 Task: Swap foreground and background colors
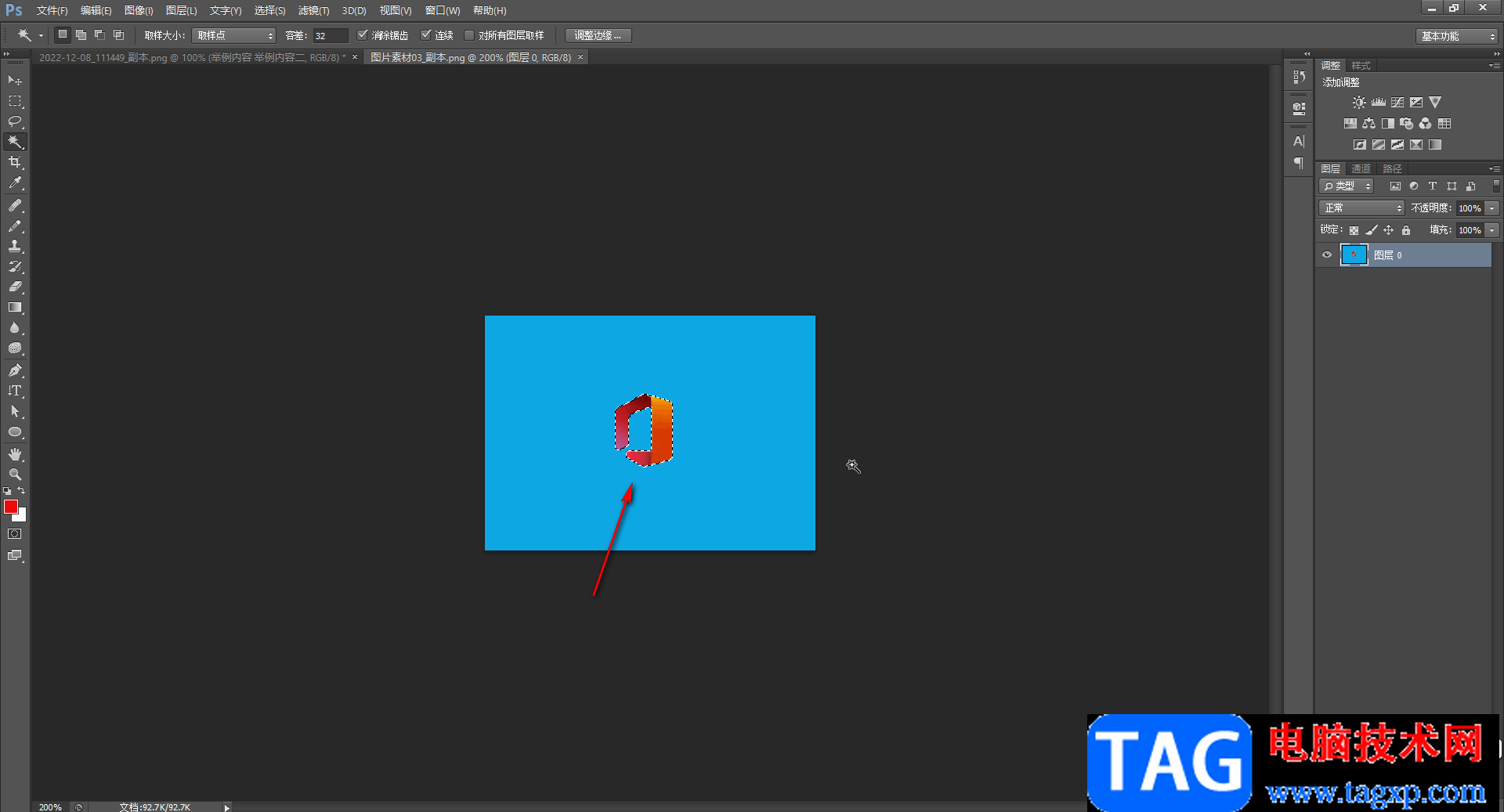(x=22, y=491)
